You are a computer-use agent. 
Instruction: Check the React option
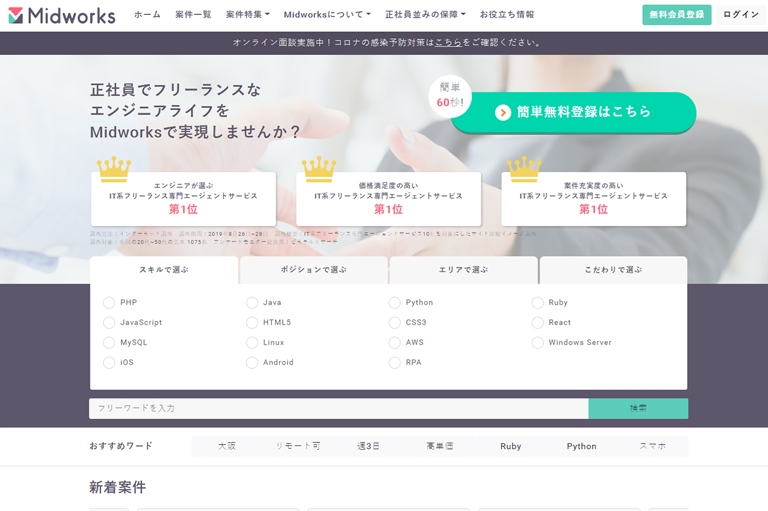(x=537, y=322)
